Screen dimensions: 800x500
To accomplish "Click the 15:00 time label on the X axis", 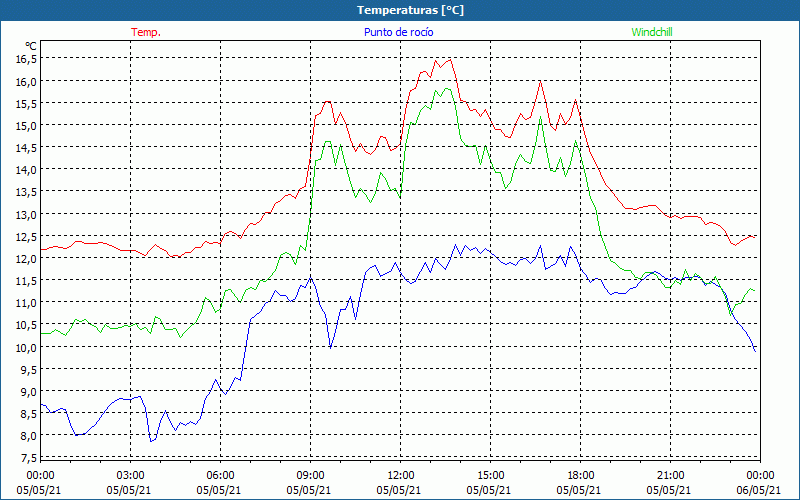I will (490, 476).
